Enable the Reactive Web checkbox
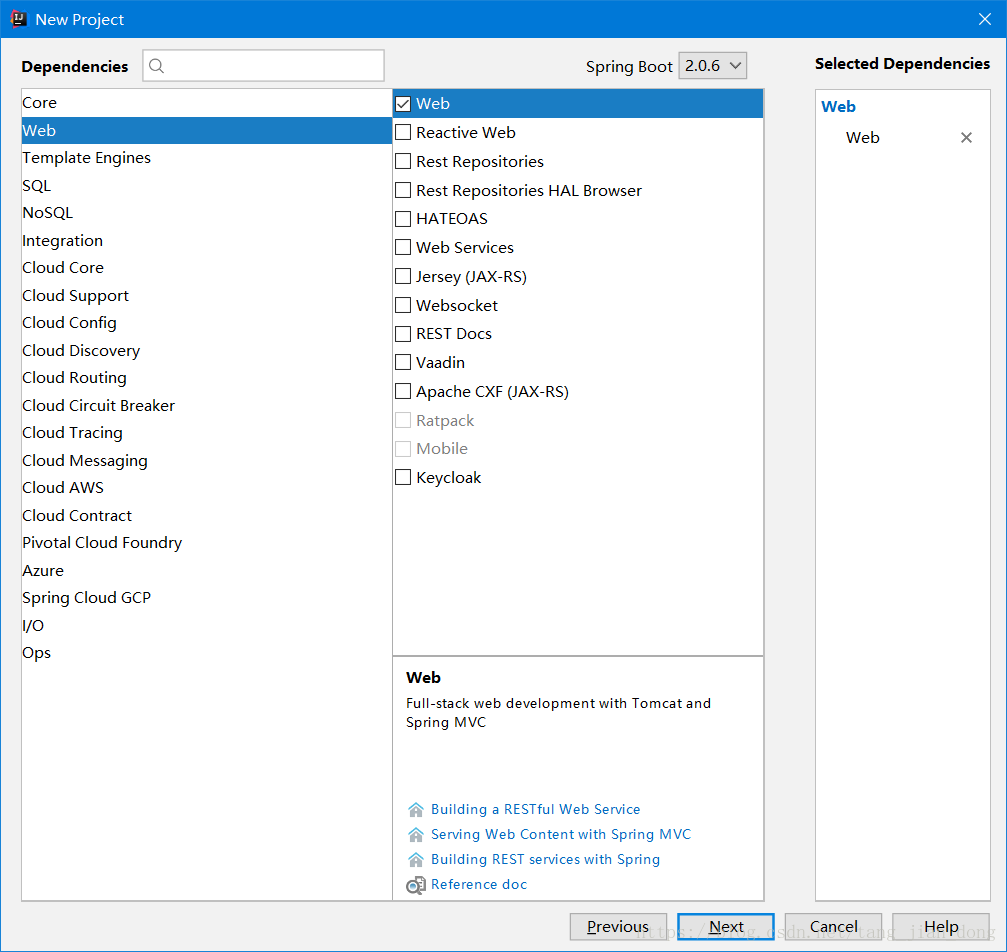 pos(403,132)
